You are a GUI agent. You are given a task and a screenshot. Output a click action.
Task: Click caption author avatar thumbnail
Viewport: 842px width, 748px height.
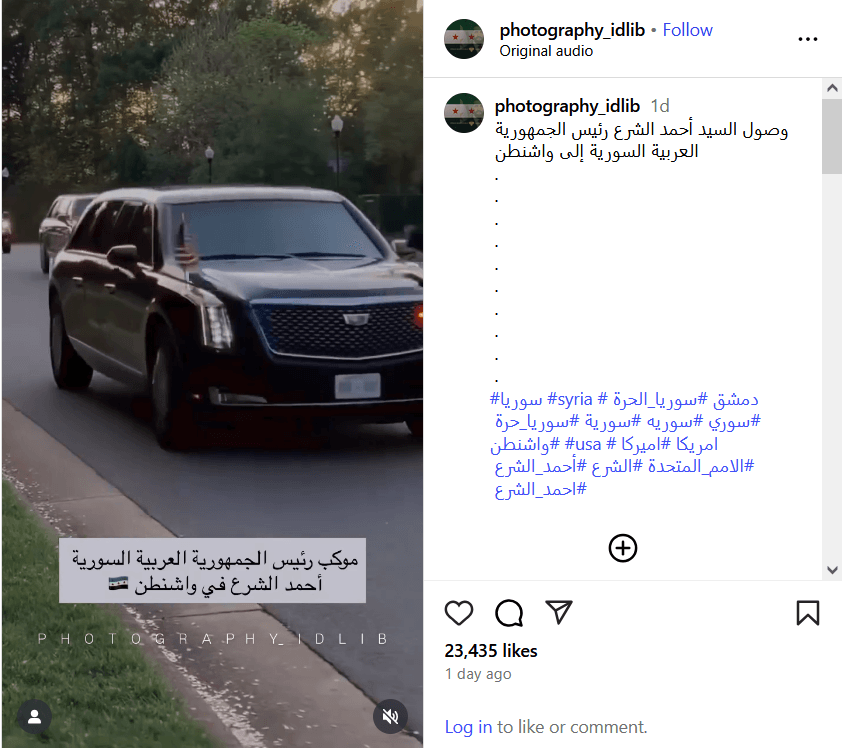click(x=464, y=113)
